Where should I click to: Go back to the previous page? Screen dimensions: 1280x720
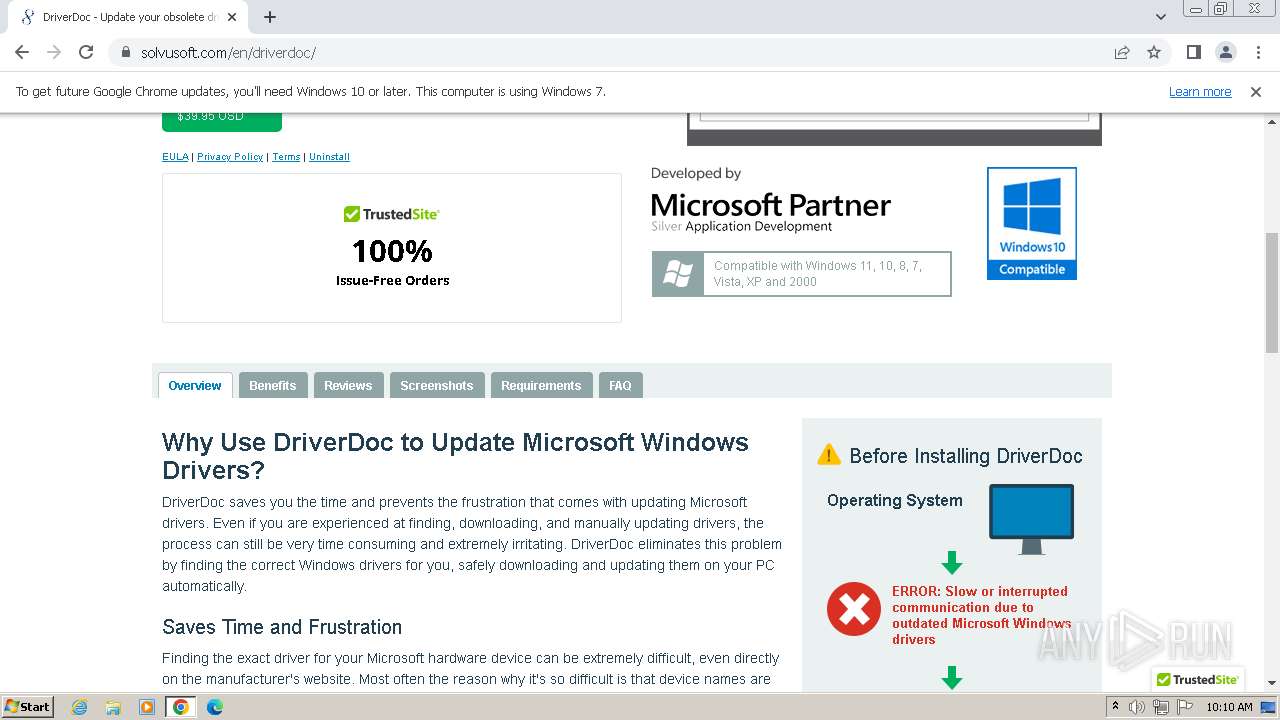point(22,52)
